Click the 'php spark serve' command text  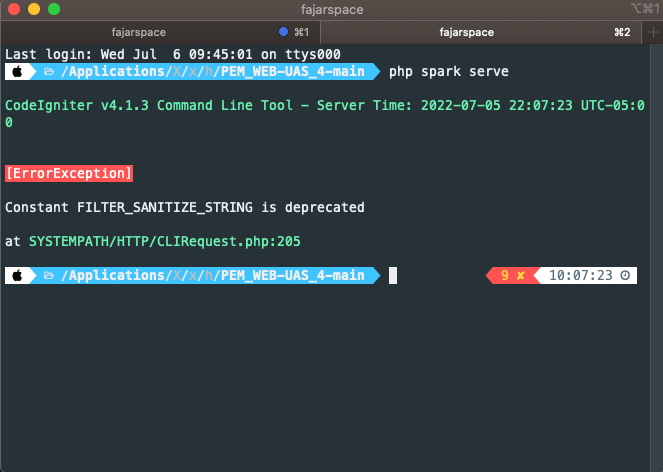449,71
